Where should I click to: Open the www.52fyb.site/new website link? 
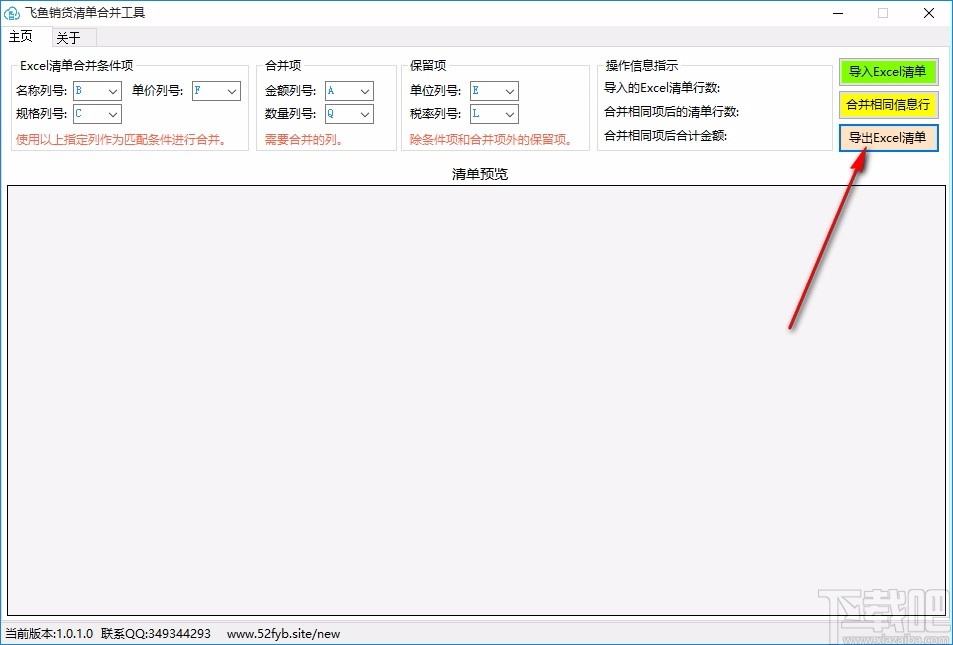[283, 634]
